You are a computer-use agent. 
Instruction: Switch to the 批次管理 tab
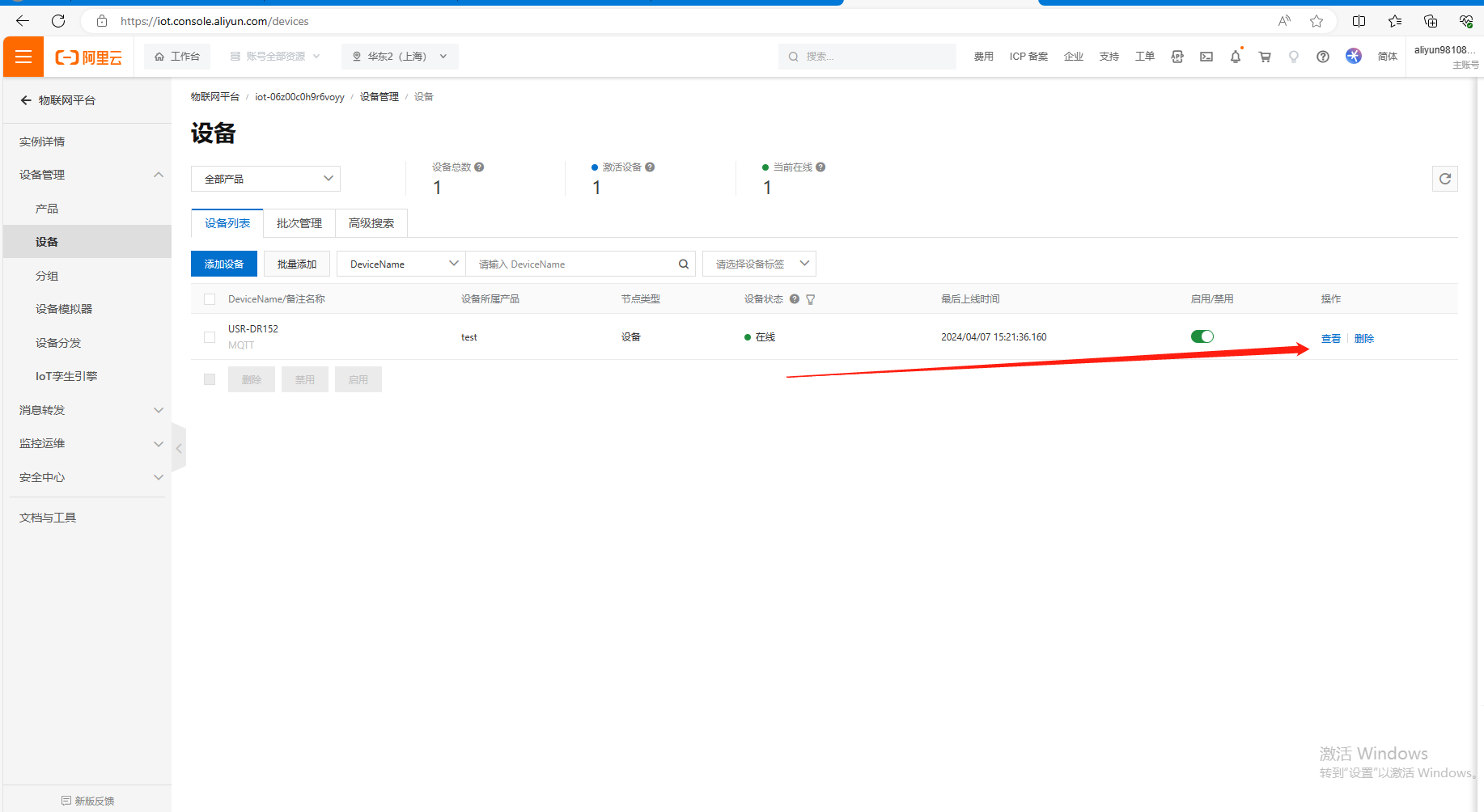(x=299, y=223)
